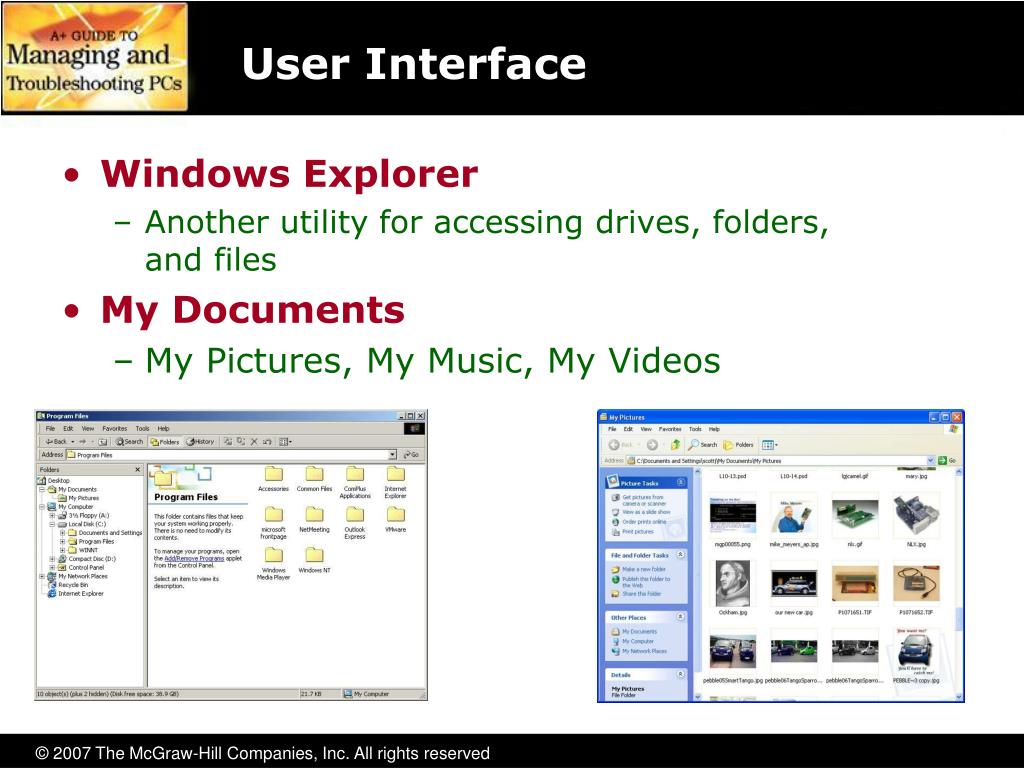Click the Delete X icon in Program Files toolbar
1024x768 pixels.
tap(254, 441)
